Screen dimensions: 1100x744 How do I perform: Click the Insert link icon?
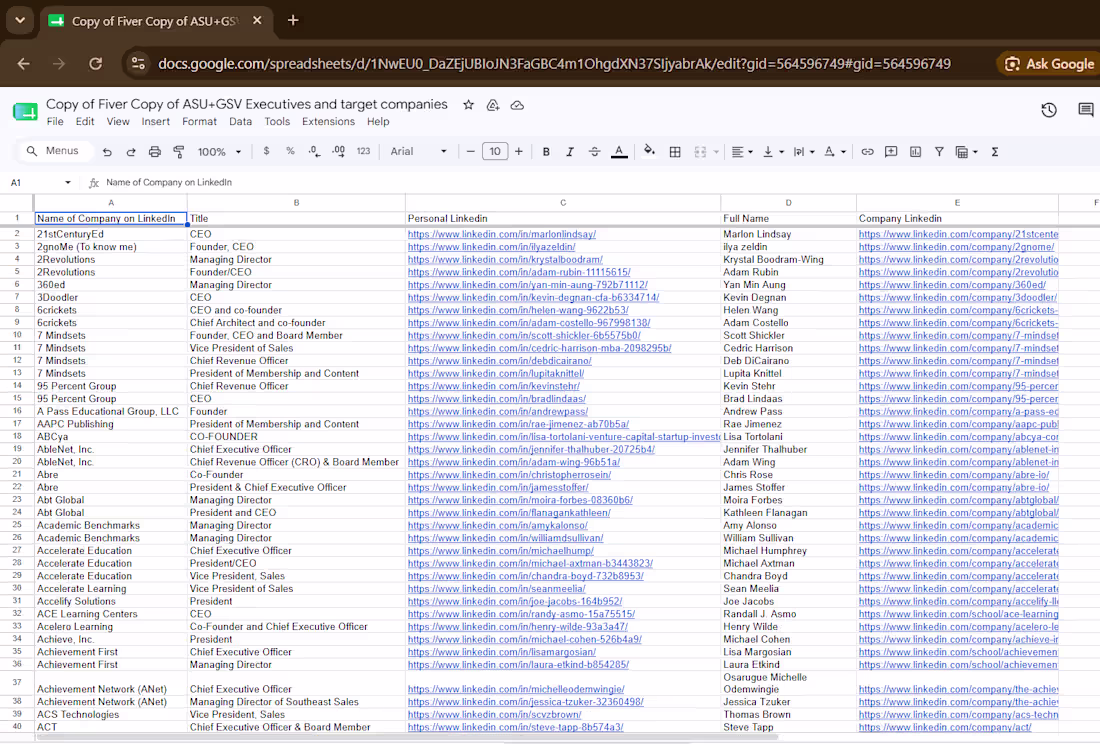click(867, 151)
